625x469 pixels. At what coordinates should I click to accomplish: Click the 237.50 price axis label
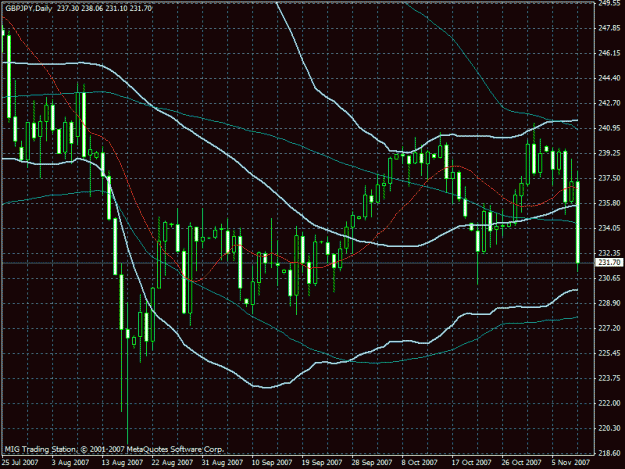pyautogui.click(x=610, y=178)
